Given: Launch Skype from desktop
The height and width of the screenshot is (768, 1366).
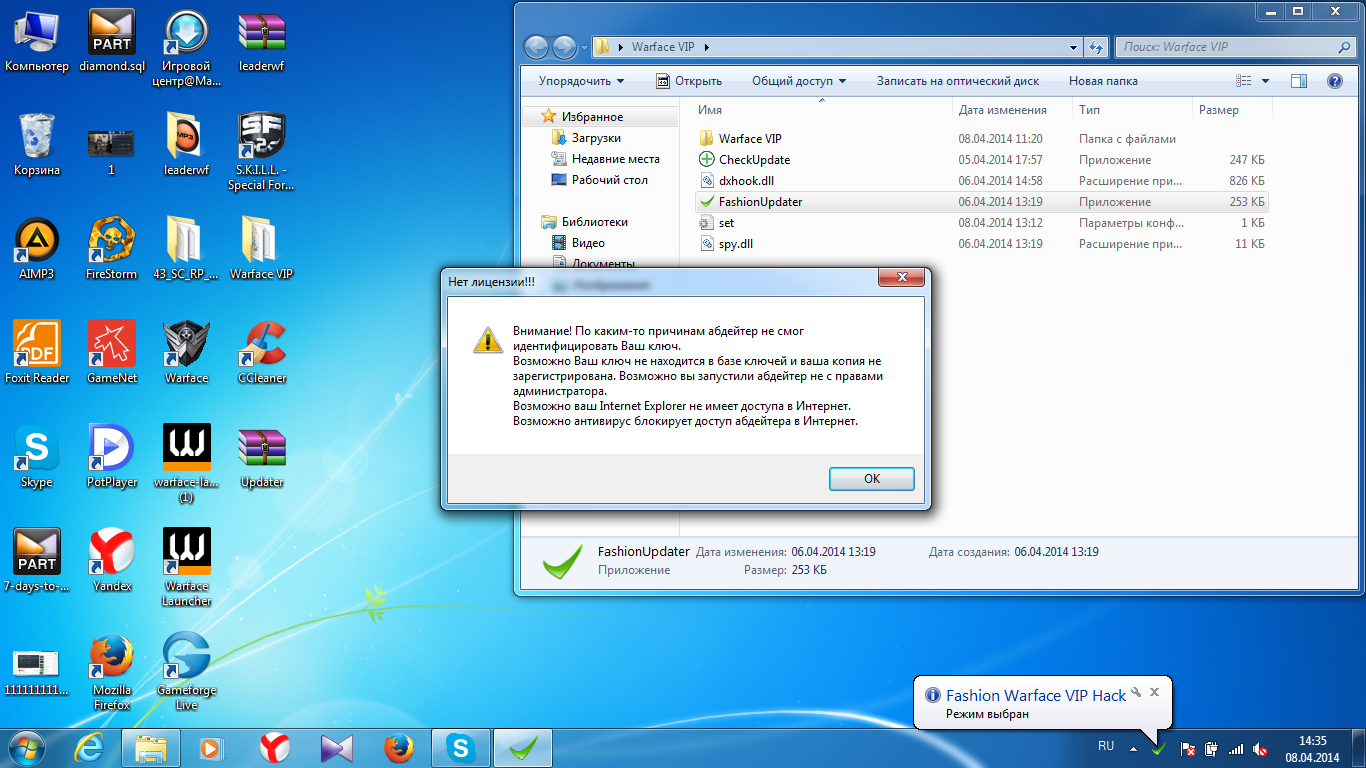Looking at the screenshot, I should (37, 457).
